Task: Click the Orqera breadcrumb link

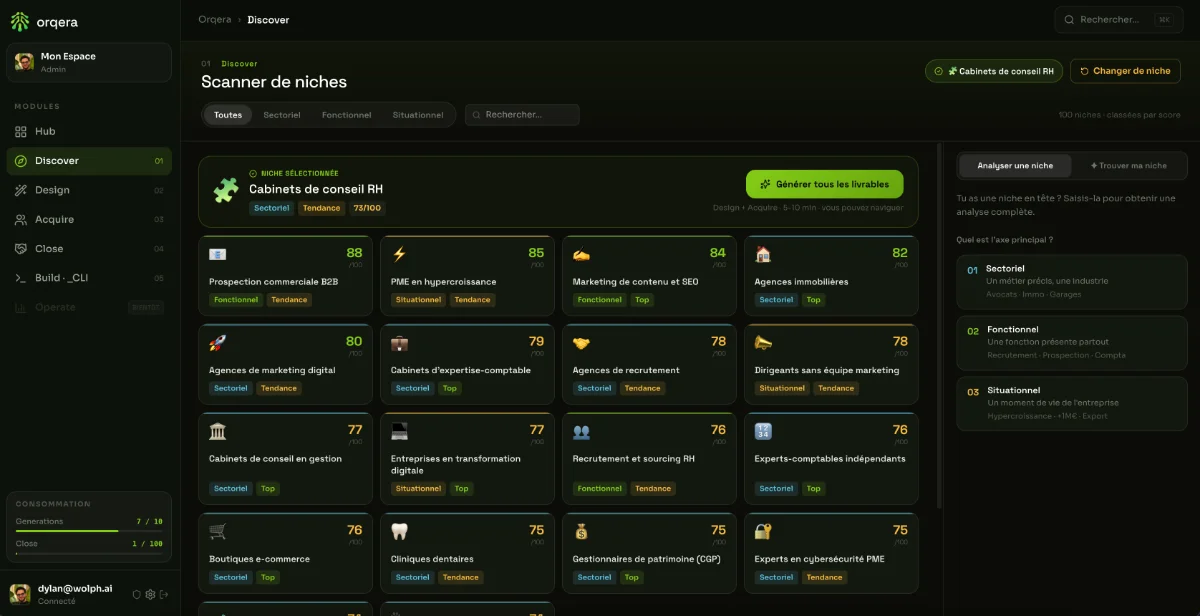Action: (x=215, y=19)
